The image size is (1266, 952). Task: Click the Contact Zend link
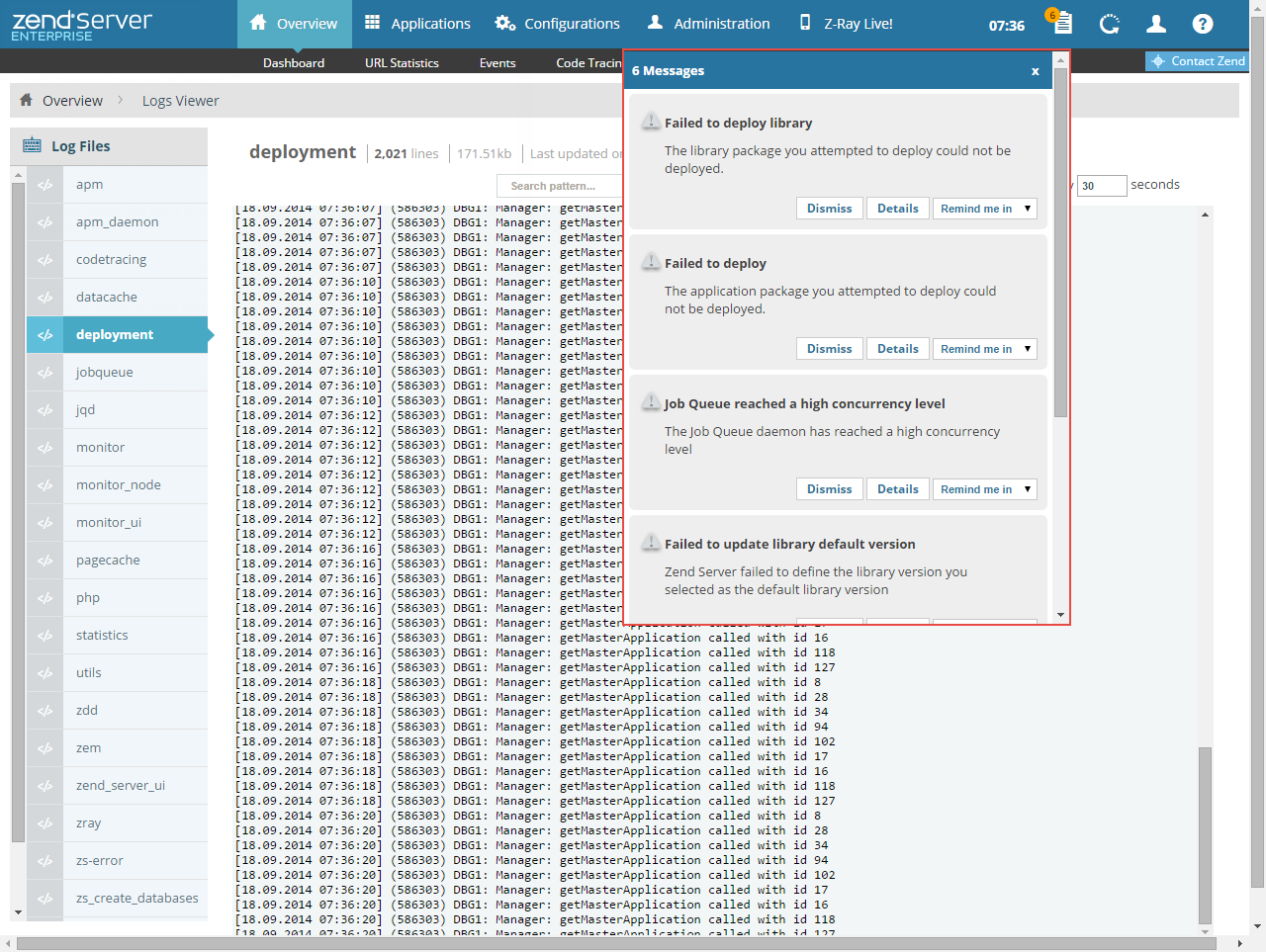(1197, 61)
